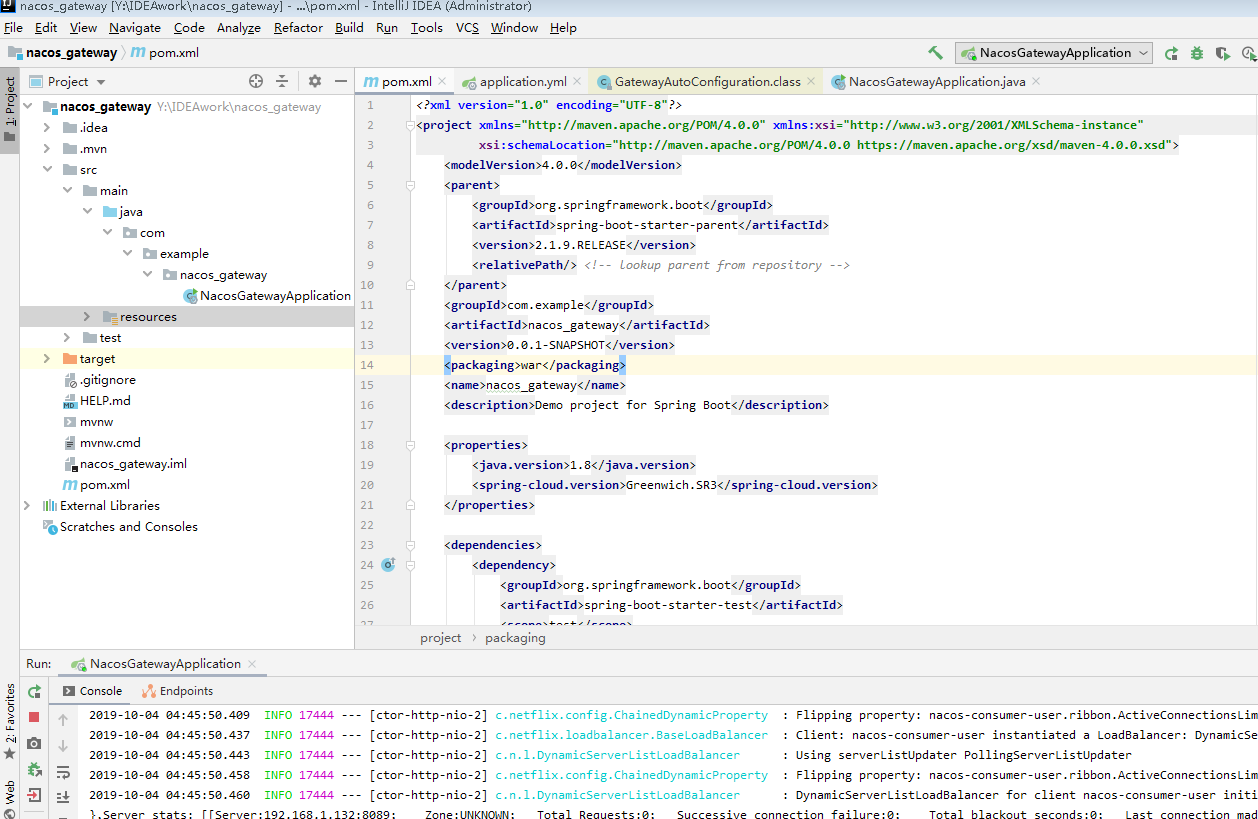Select the Endpoints tab

pyautogui.click(x=178, y=691)
